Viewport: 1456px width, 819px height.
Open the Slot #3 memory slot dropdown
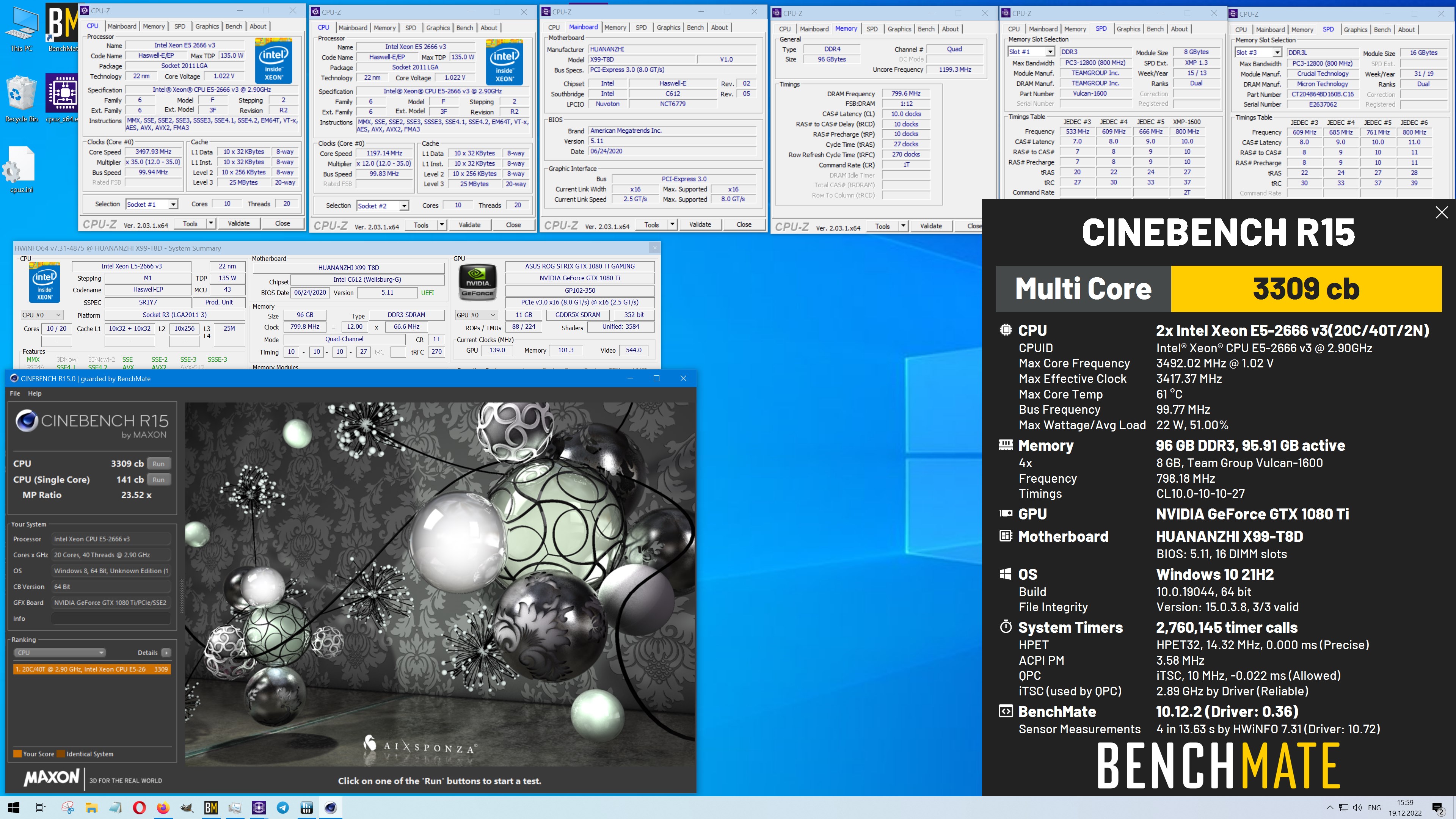coord(1258,53)
